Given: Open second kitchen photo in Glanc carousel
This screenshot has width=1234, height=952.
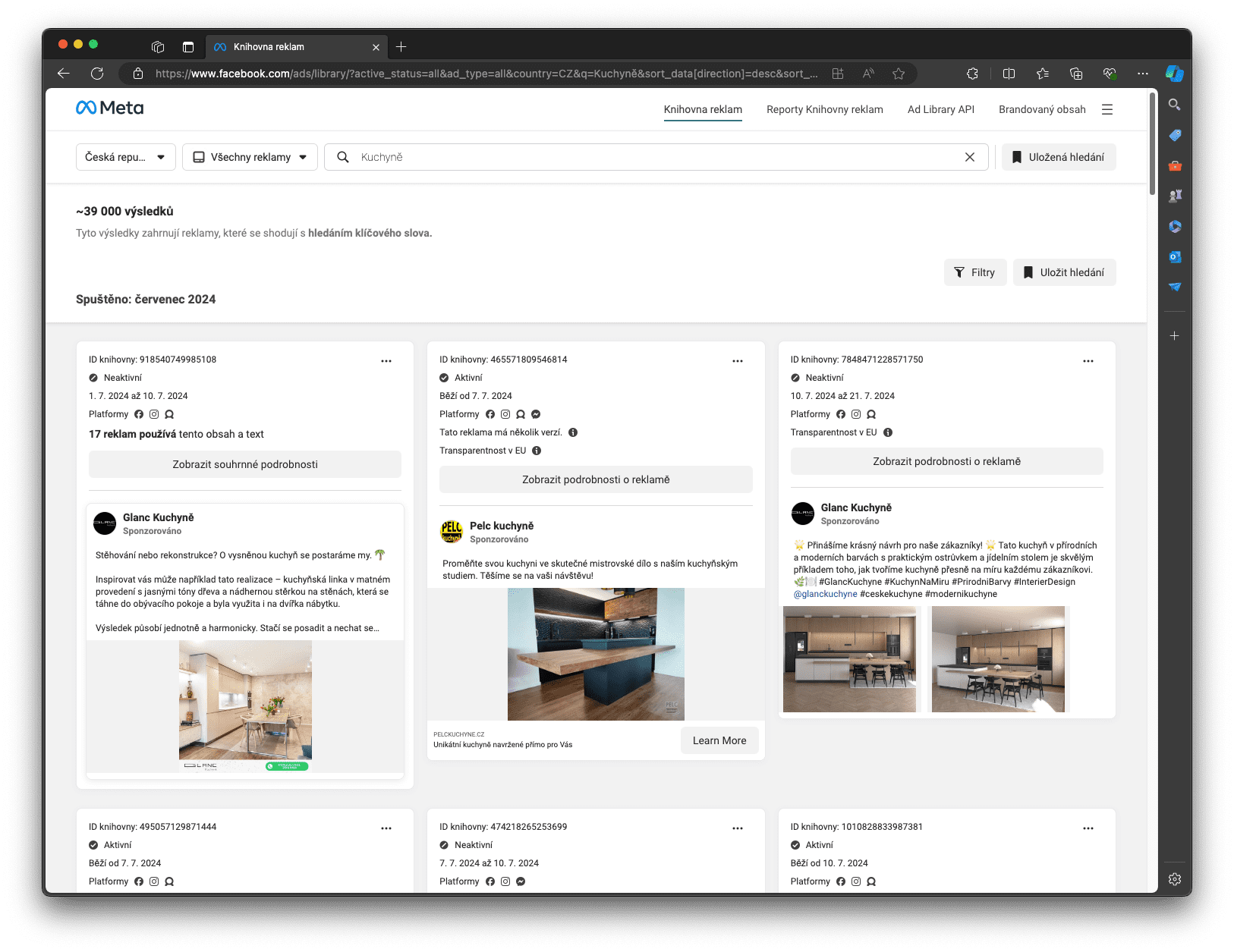Looking at the screenshot, I should click(x=998, y=659).
